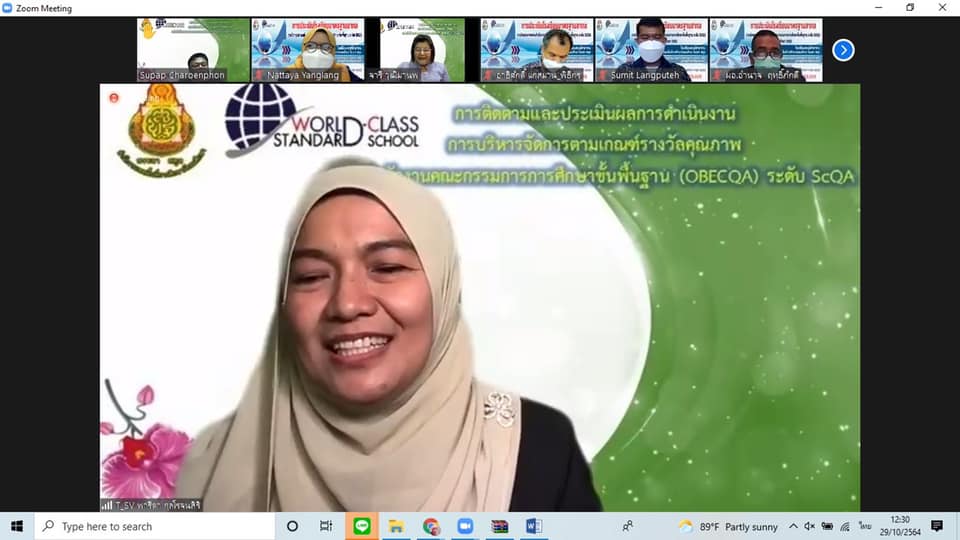Switch to the Zoom taskbar icon
This screenshot has width=960, height=540.
[x=465, y=526]
